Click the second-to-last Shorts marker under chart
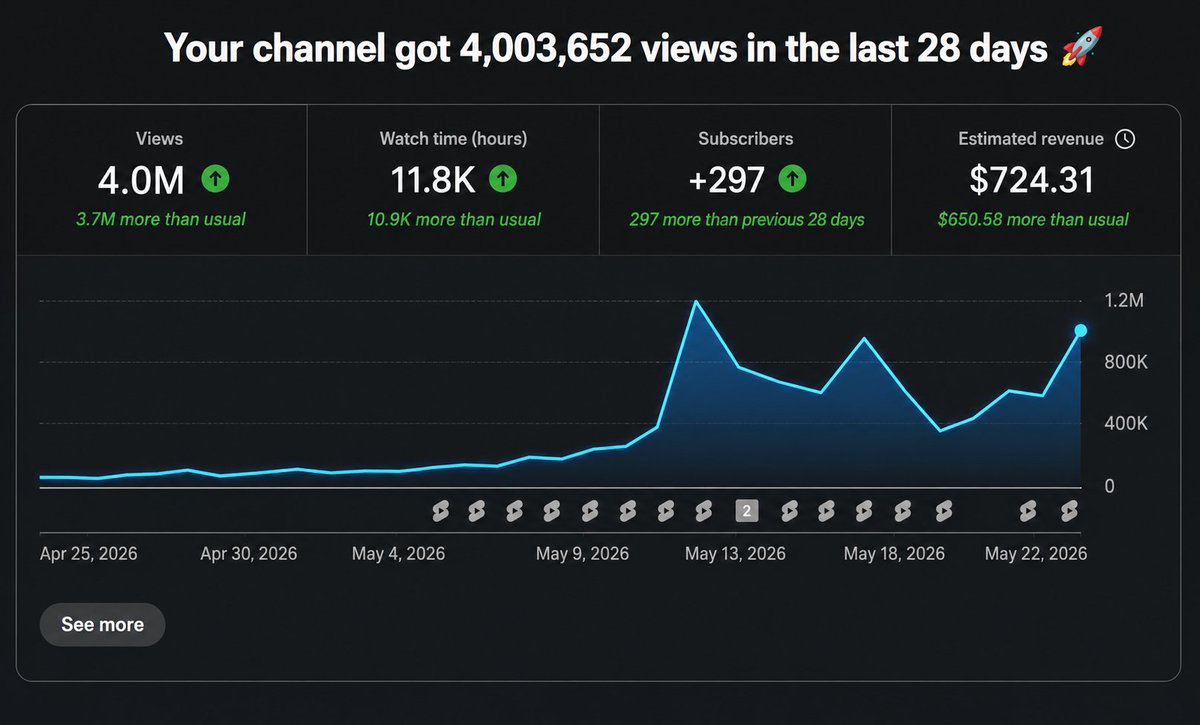Image resolution: width=1200 pixels, height=725 pixels. tap(1026, 511)
